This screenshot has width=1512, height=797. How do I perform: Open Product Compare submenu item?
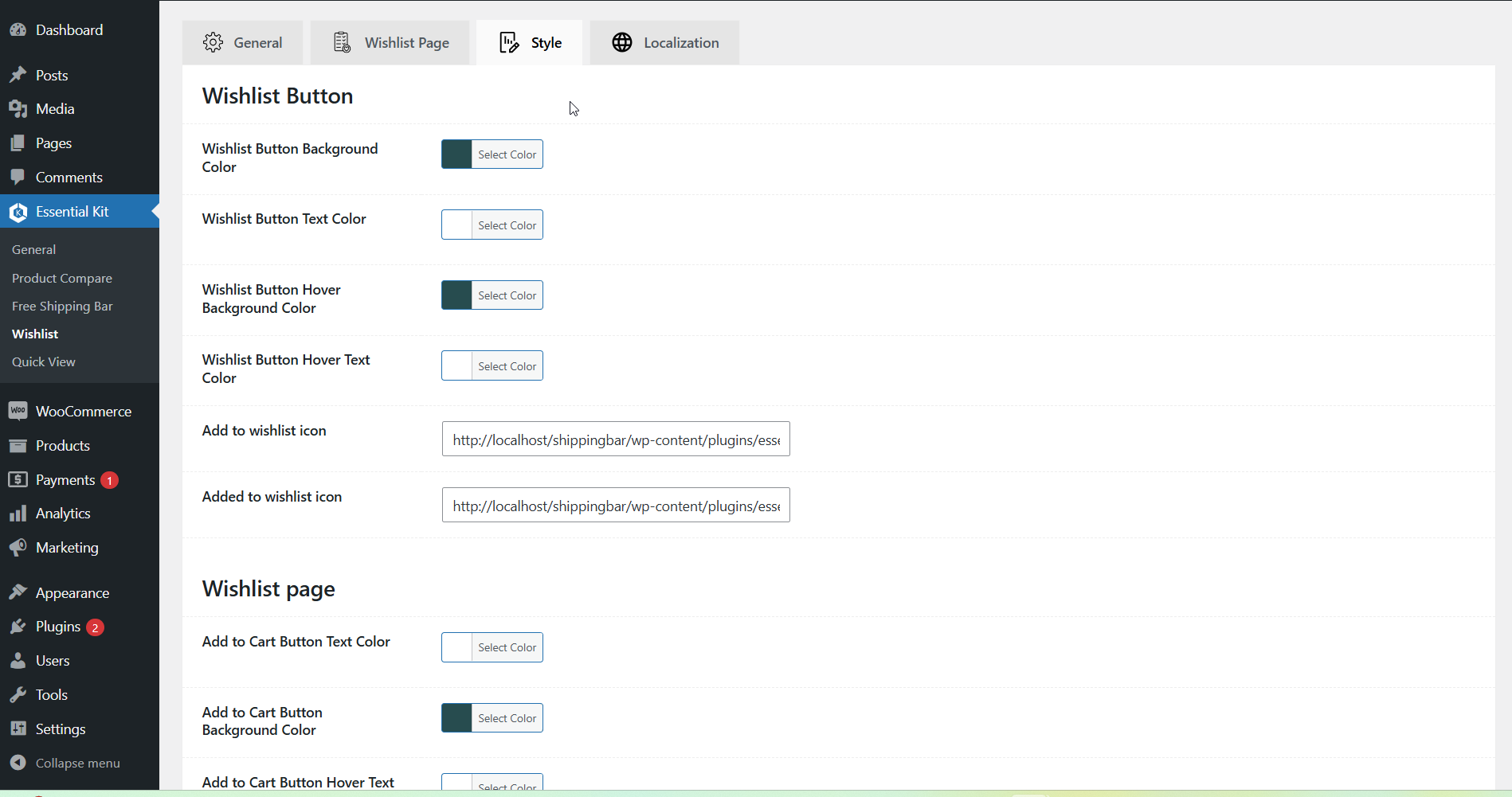pyautogui.click(x=62, y=278)
